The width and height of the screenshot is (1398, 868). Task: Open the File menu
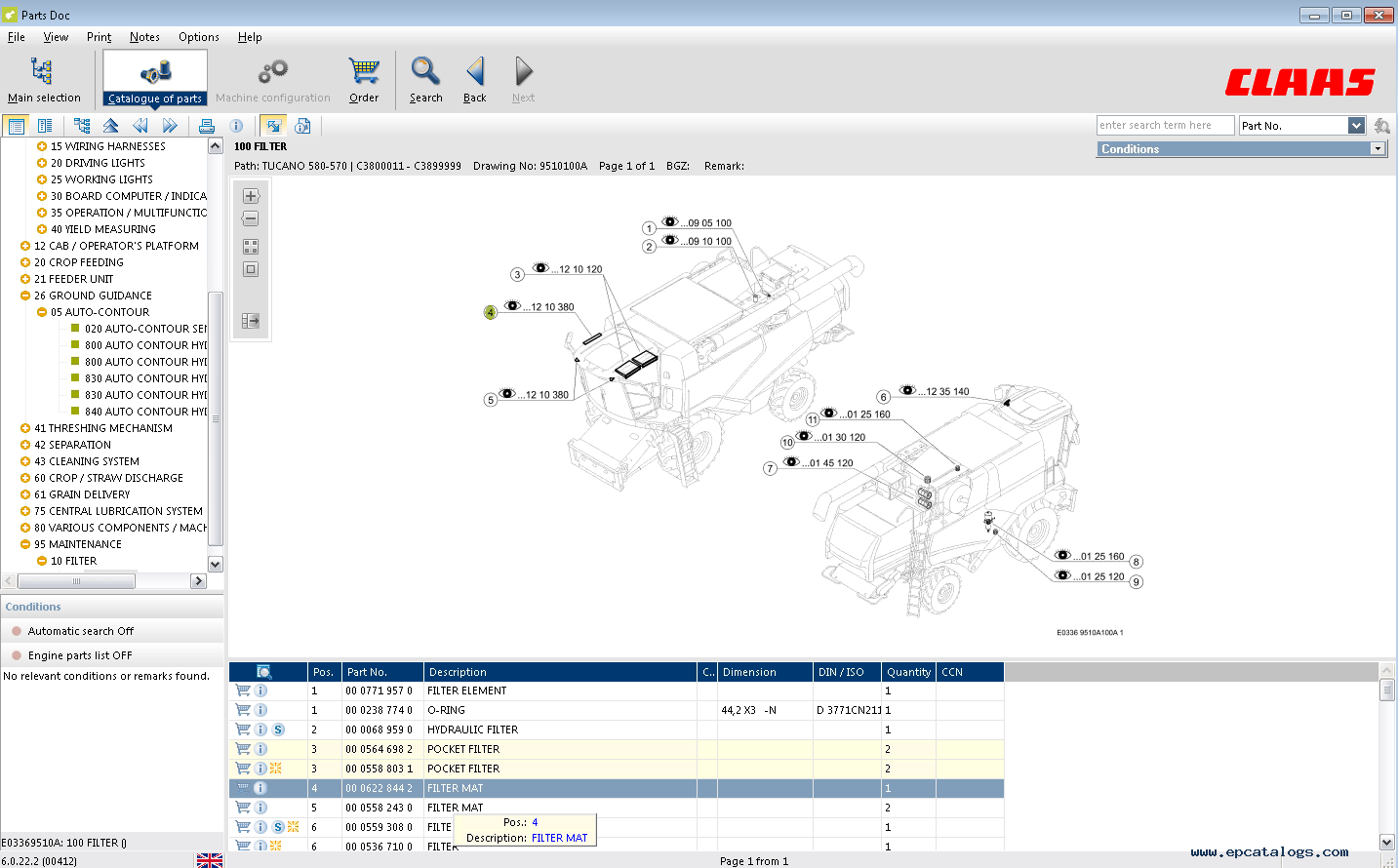point(17,37)
